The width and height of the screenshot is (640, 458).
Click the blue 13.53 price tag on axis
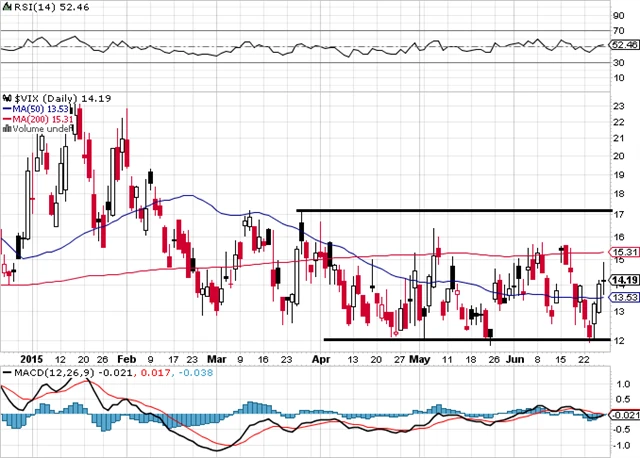[x=622, y=297]
